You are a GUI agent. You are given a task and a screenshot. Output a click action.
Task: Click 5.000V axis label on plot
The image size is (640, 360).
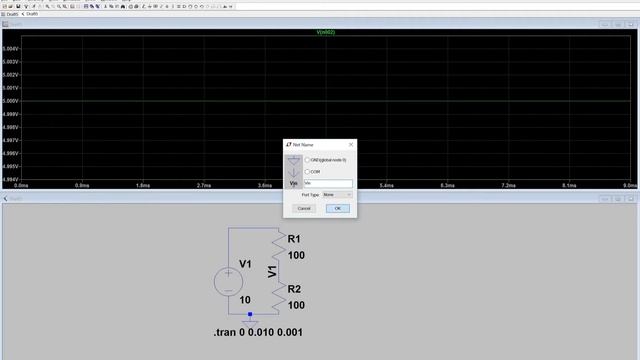click(10, 101)
